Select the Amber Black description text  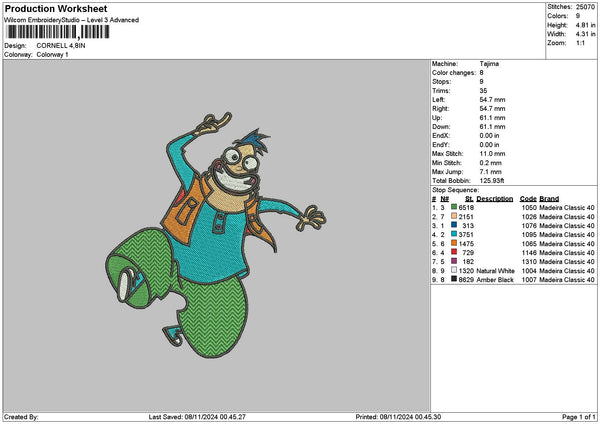pos(495,280)
